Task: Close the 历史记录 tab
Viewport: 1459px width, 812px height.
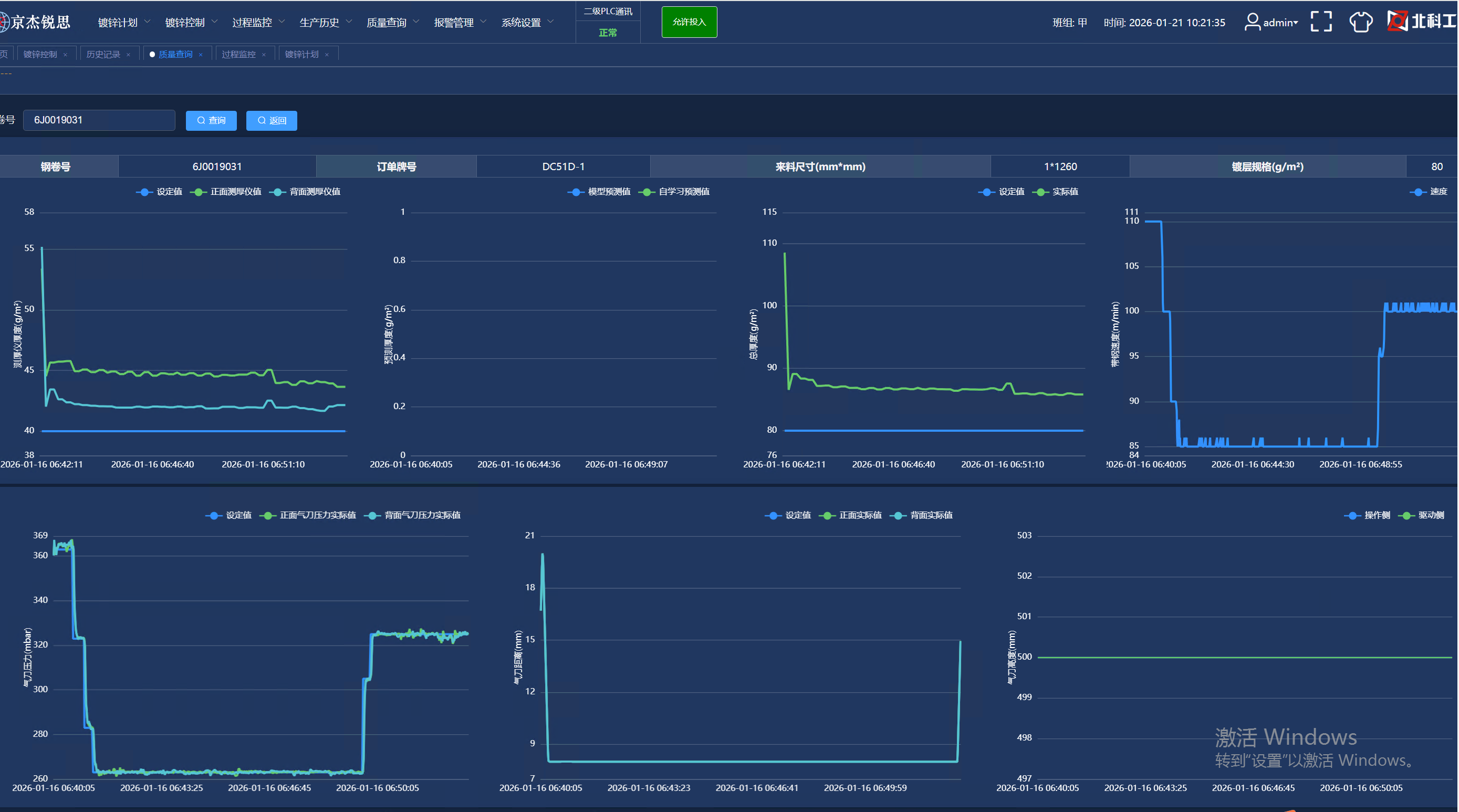Action: pos(129,55)
